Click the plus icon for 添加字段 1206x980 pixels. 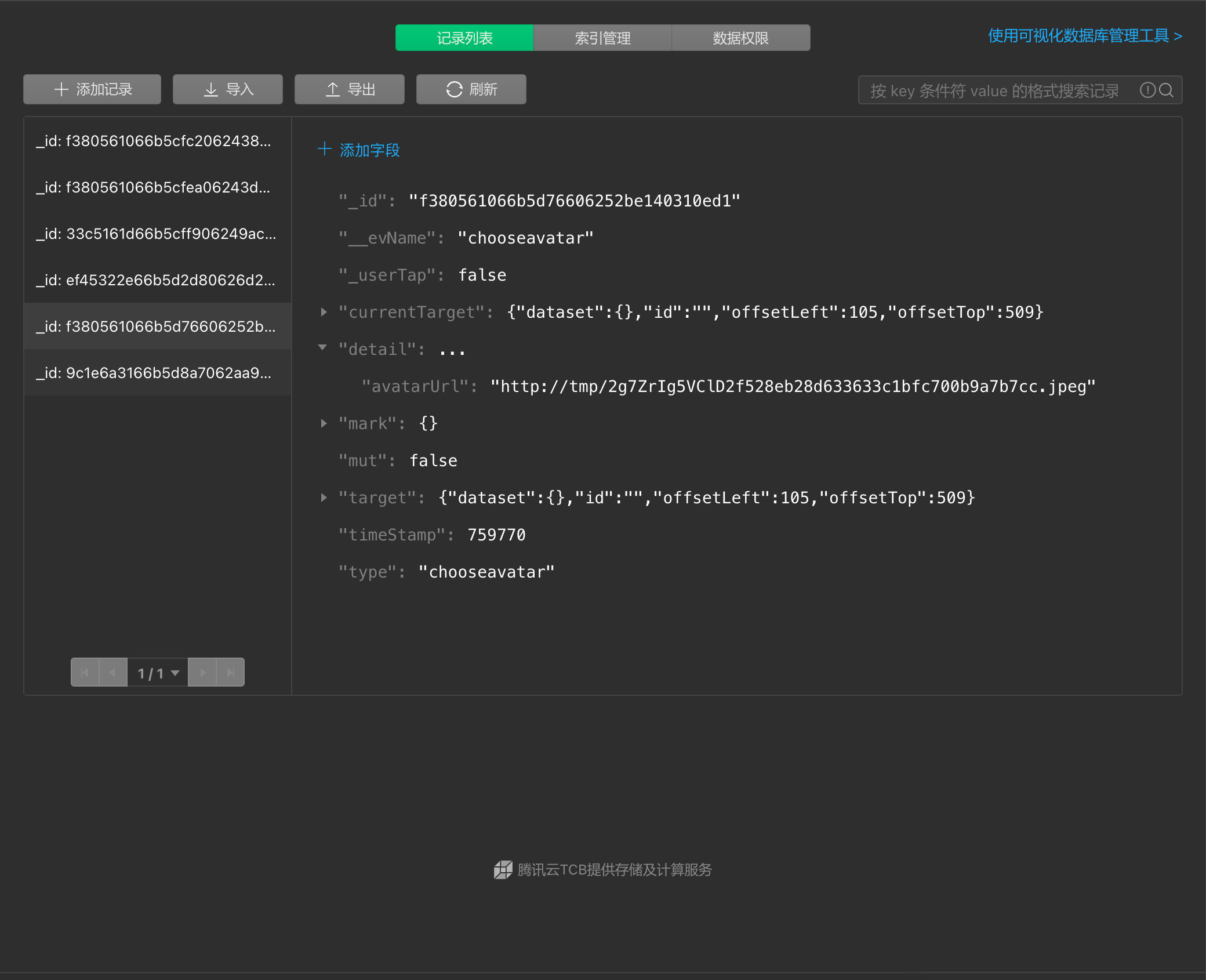click(x=324, y=150)
